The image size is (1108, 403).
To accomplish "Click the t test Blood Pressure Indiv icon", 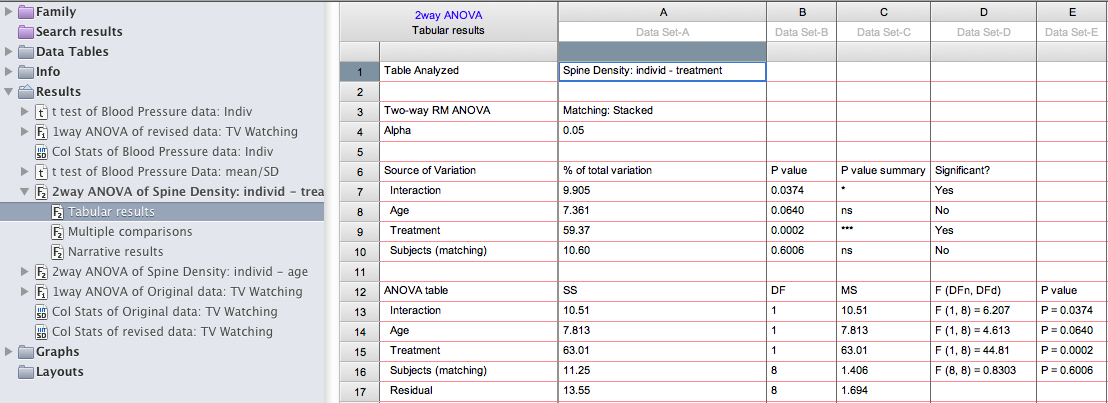I will tap(42, 112).
